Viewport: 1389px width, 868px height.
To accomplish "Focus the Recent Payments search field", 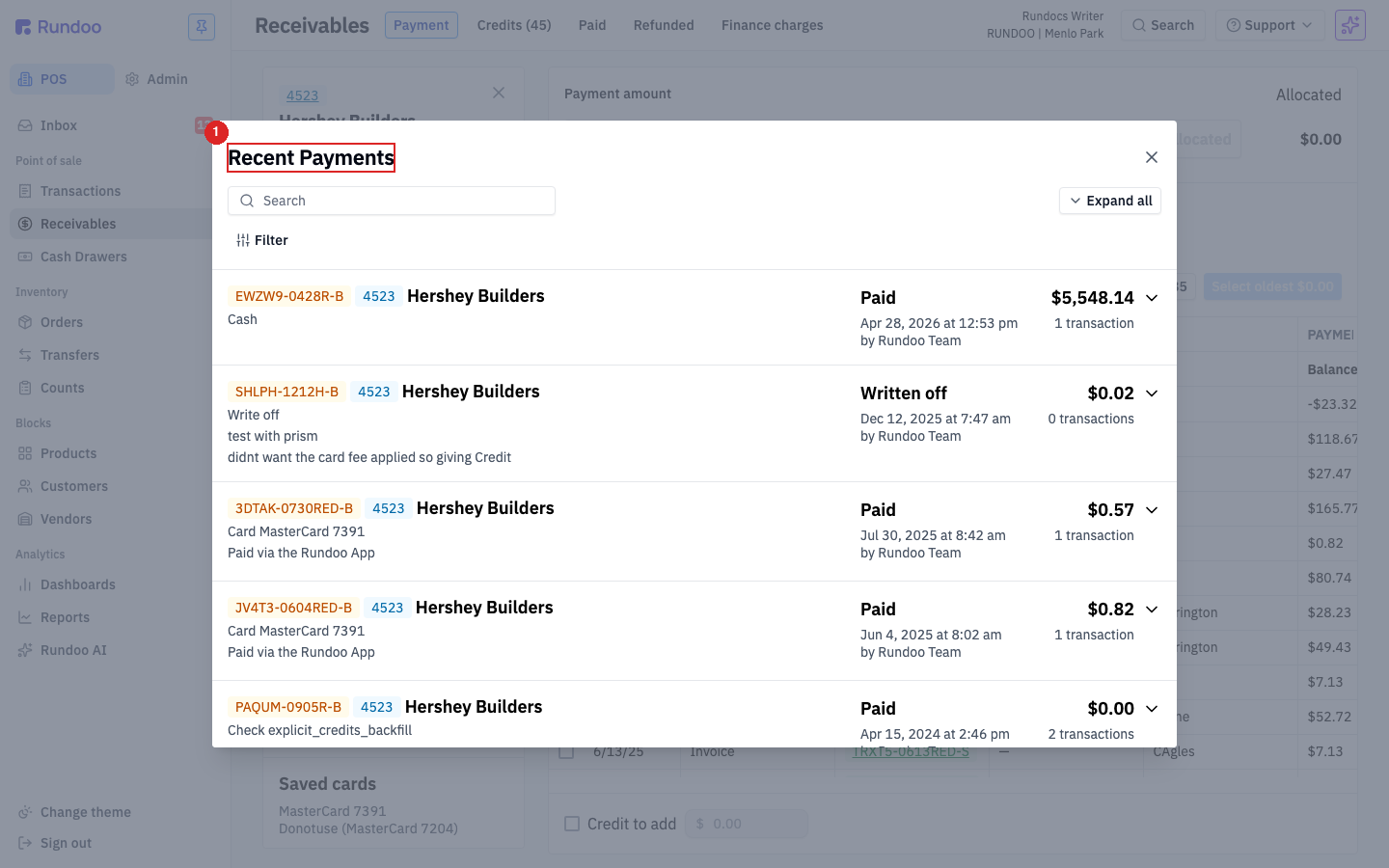I will (x=392, y=201).
